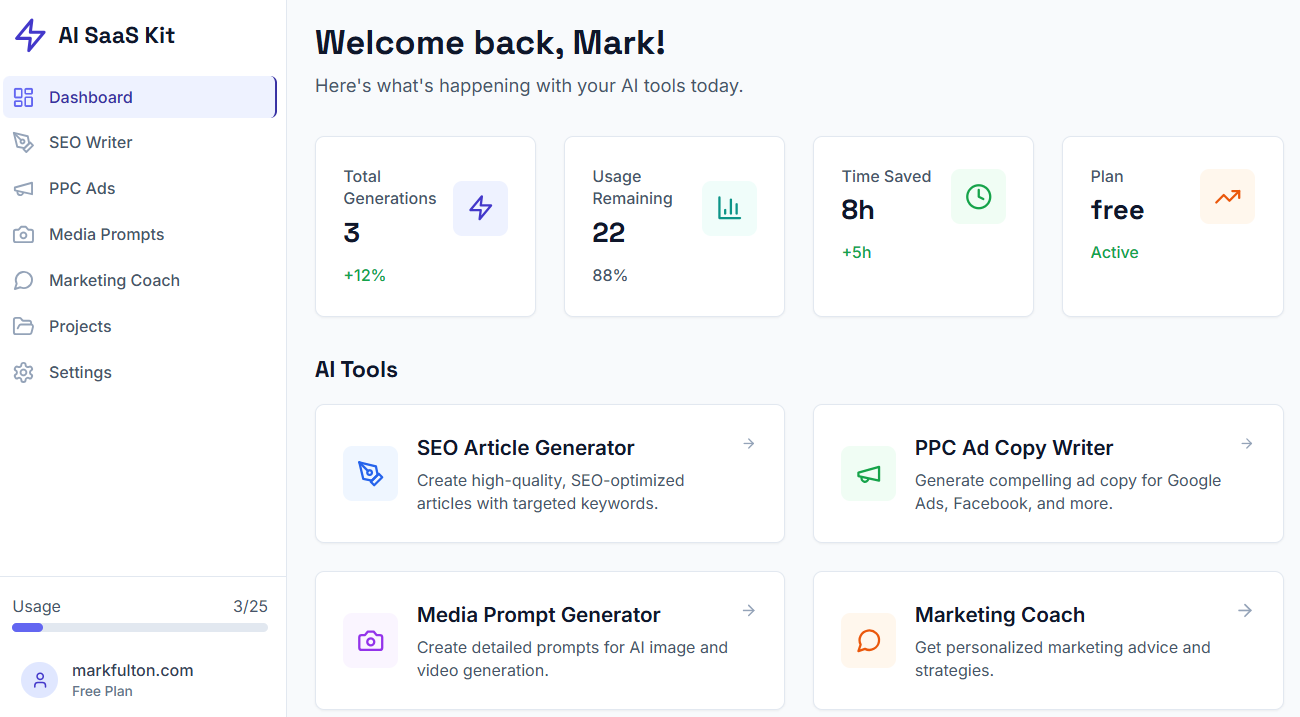Viewport: 1300px width, 717px height.
Task: Click the chat bubble icon beside Marketing Coach card
Action: pos(868,640)
